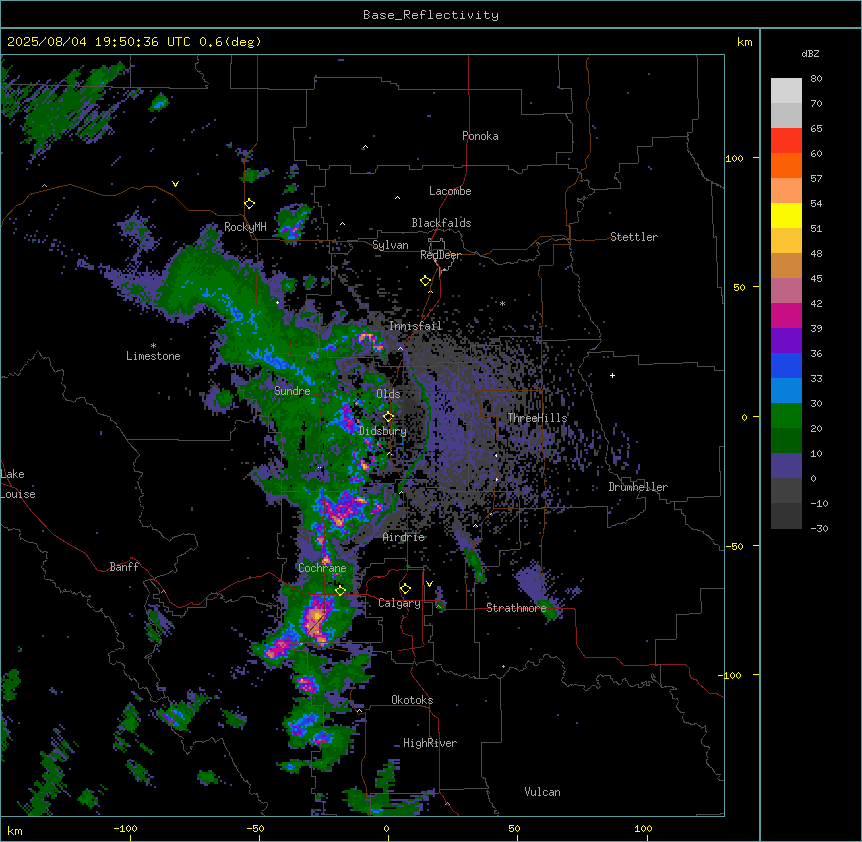Click the green legend swatch below 30 dBZ
862x842 pixels.
click(786, 416)
